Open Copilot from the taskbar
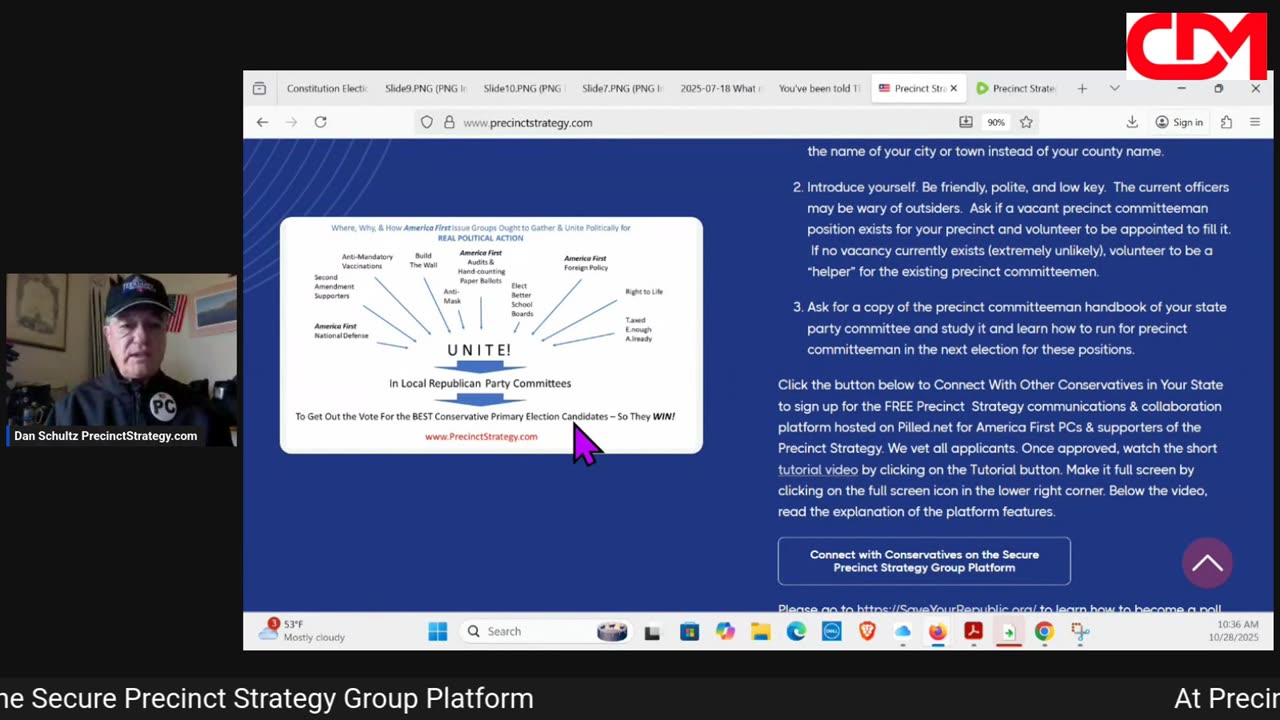1280x720 pixels. coord(725,631)
